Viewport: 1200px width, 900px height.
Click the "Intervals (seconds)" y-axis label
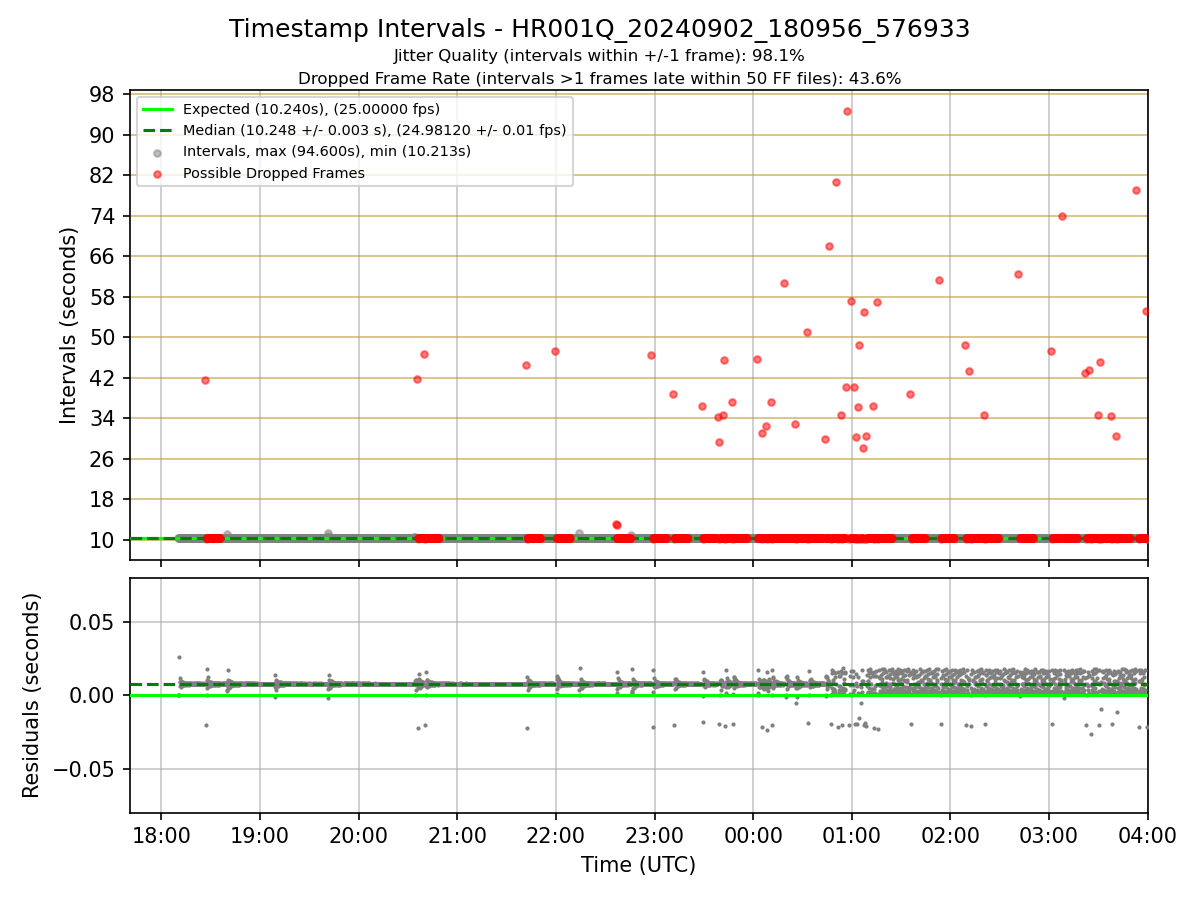click(68, 325)
